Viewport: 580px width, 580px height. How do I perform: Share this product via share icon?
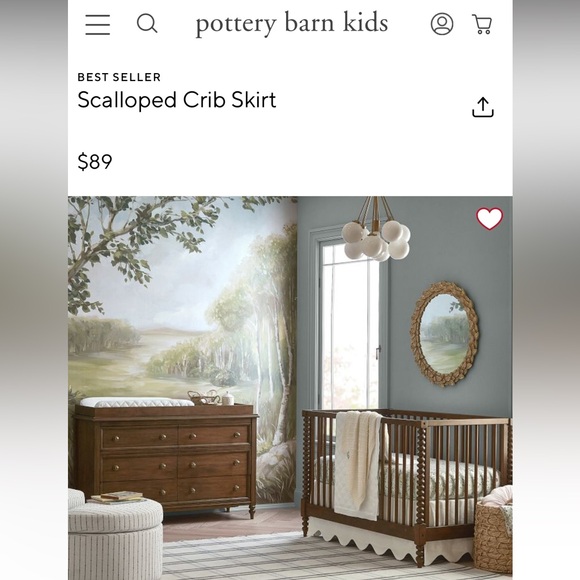(483, 107)
